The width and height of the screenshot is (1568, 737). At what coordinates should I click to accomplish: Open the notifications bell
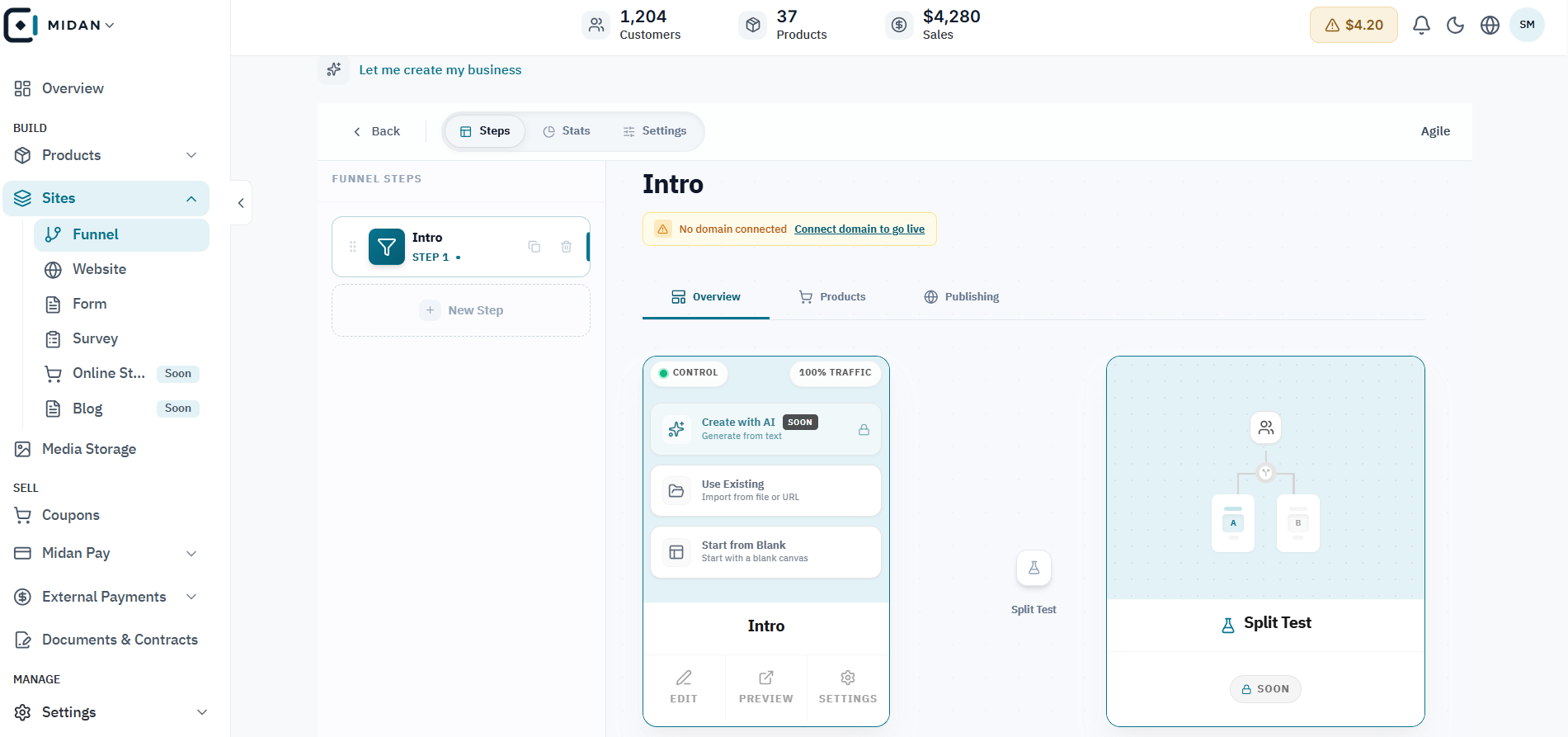coord(1421,26)
